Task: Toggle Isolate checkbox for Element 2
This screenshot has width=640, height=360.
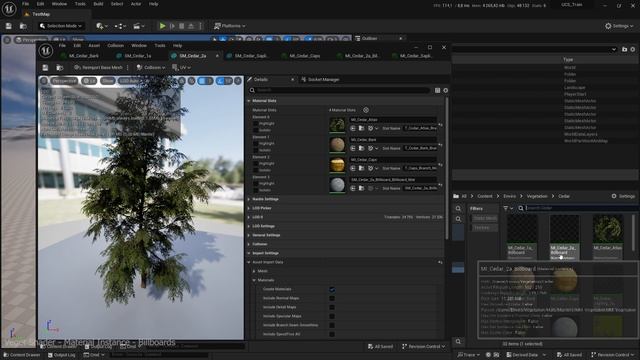Action: 256,170
